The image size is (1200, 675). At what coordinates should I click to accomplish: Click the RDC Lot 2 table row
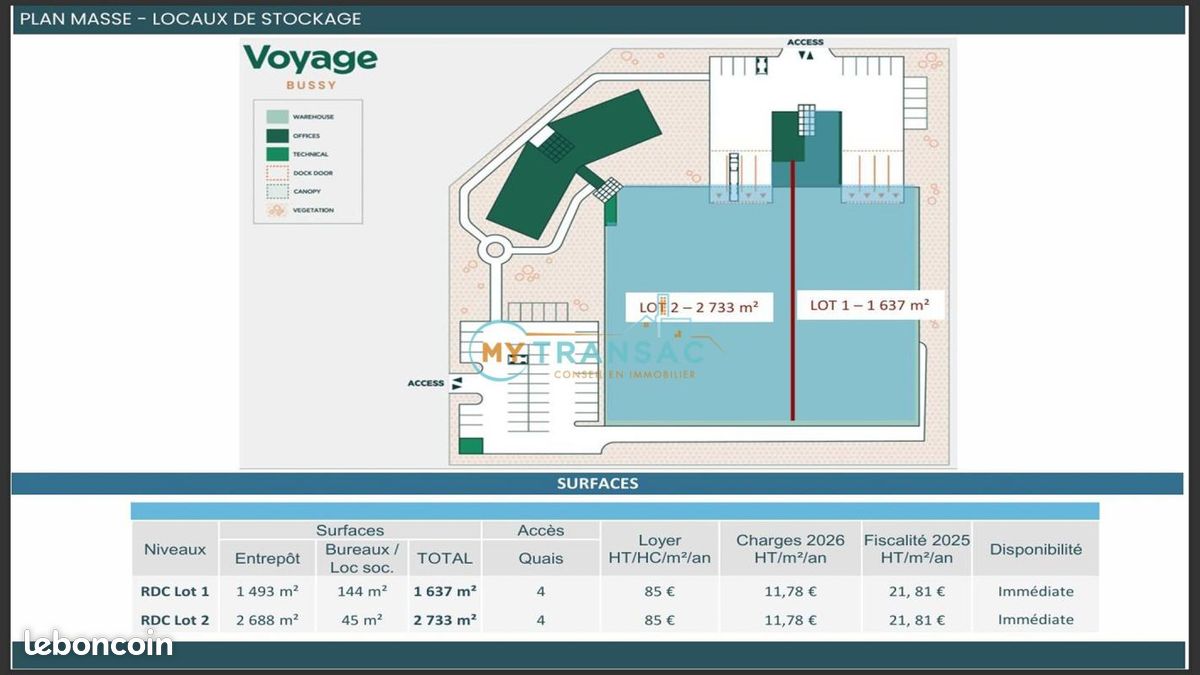pos(615,620)
